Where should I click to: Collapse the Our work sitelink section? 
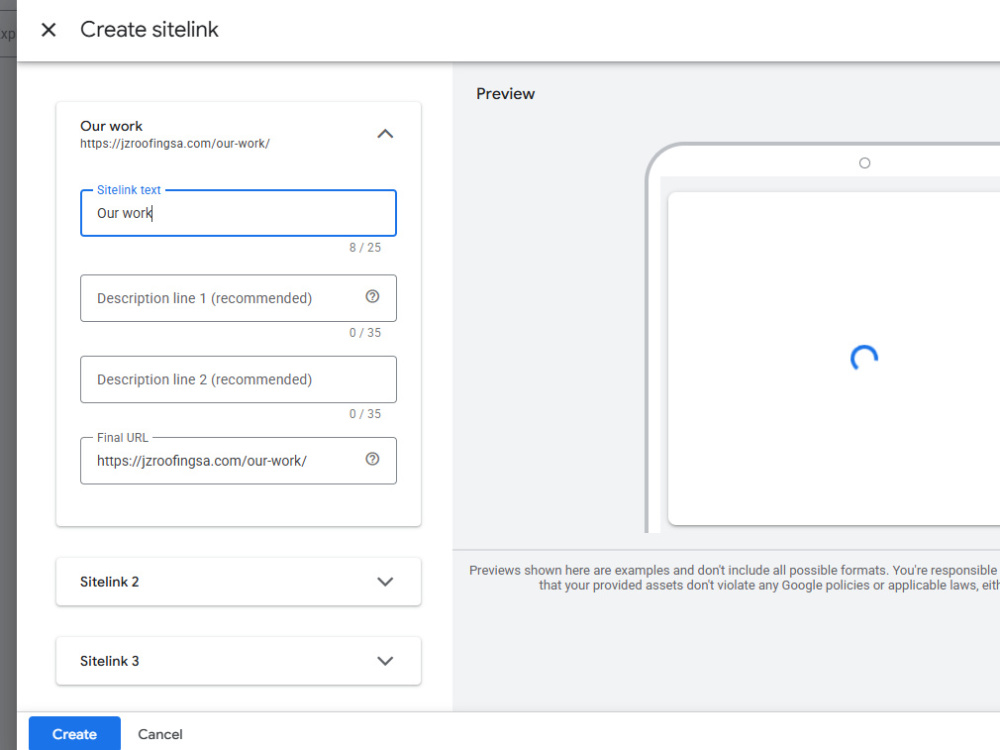click(x=385, y=134)
